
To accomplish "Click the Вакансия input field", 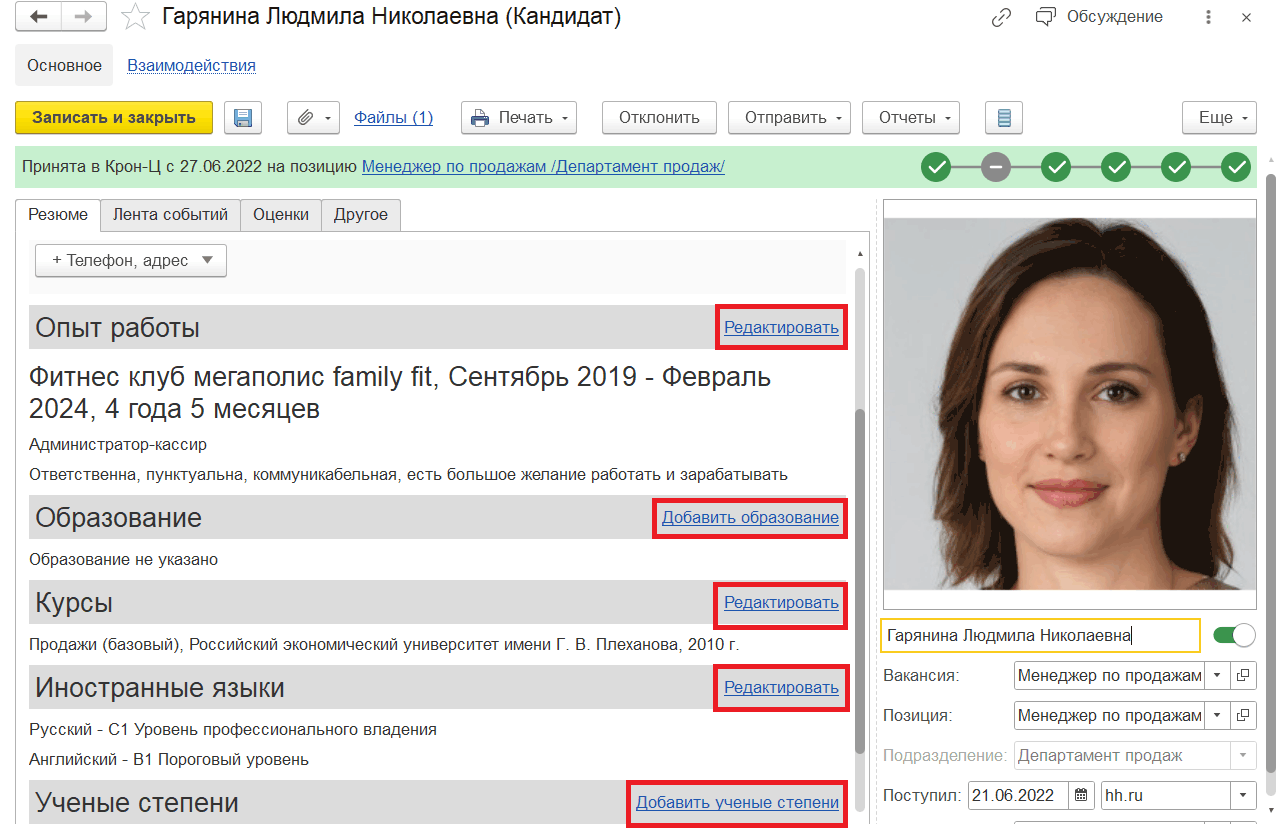I will click(x=1109, y=676).
